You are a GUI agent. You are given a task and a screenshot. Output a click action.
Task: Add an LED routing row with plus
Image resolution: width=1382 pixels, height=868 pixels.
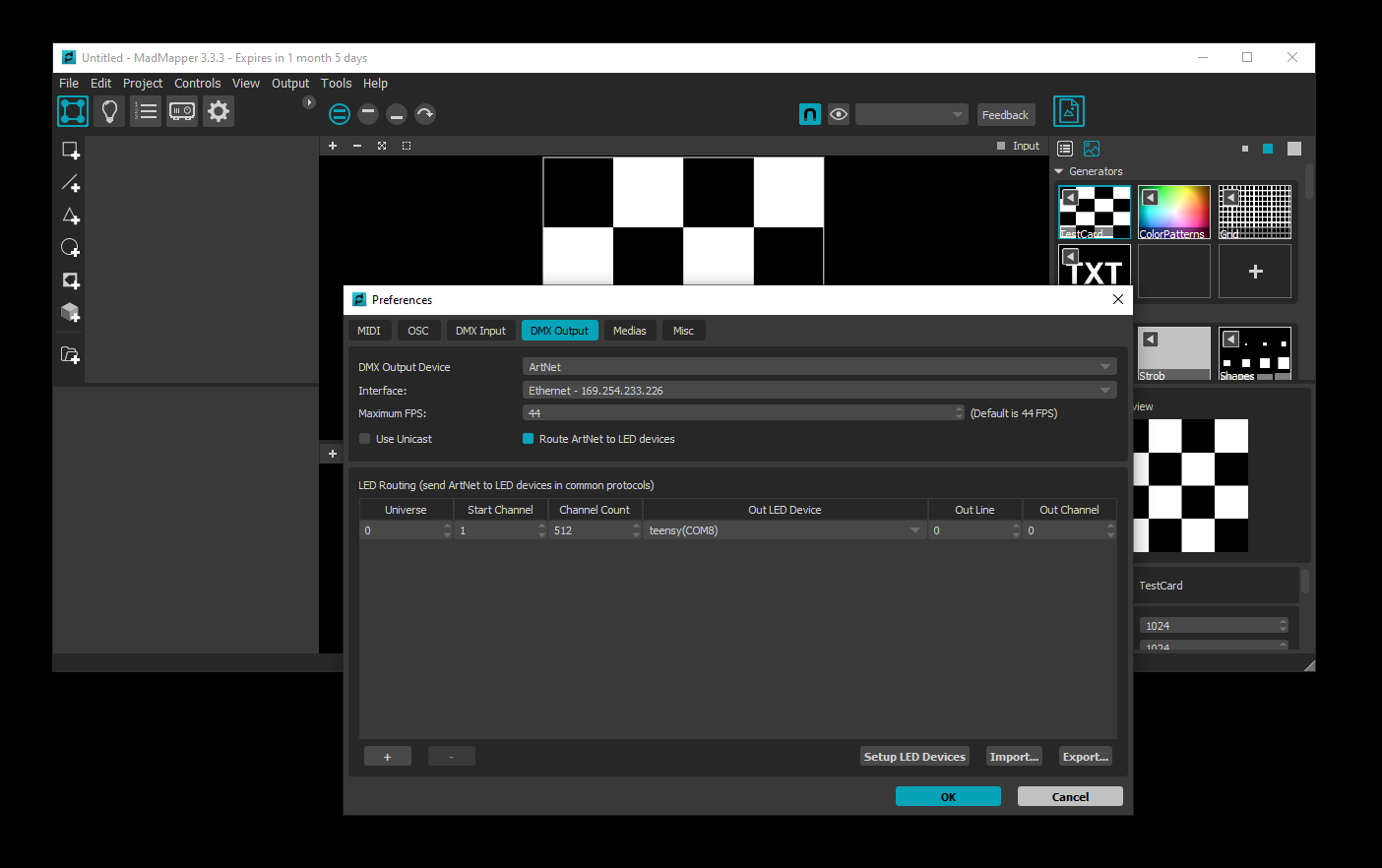(x=388, y=756)
